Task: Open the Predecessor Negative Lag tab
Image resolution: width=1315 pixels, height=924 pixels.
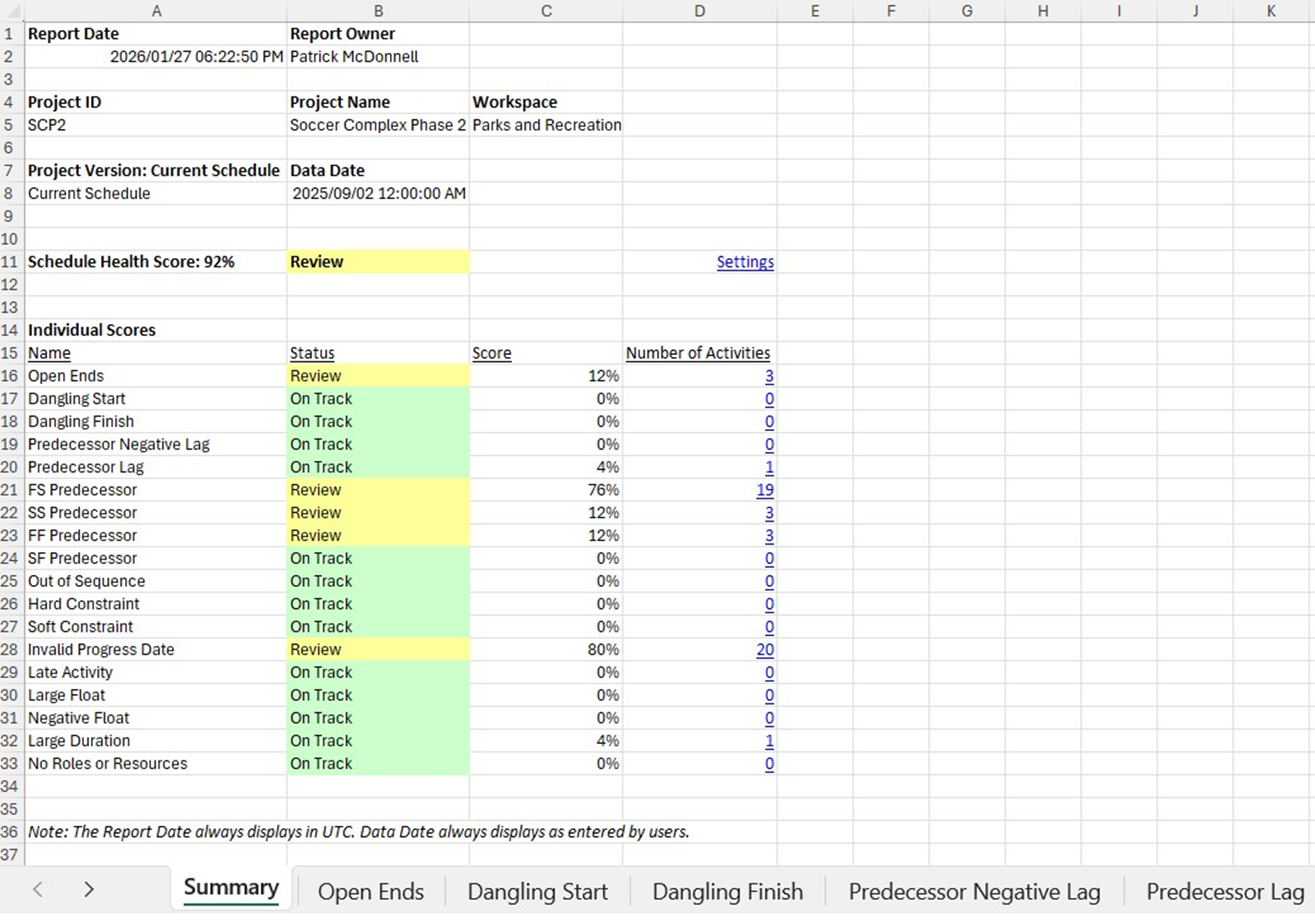Action: tap(974, 892)
